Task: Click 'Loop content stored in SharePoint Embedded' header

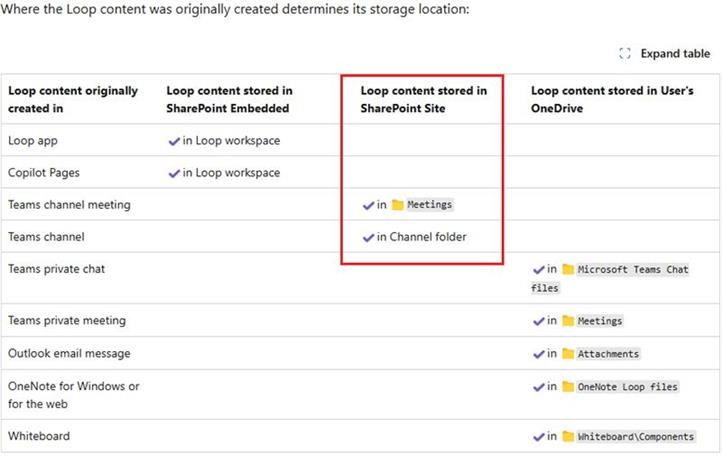Action: (x=229, y=99)
